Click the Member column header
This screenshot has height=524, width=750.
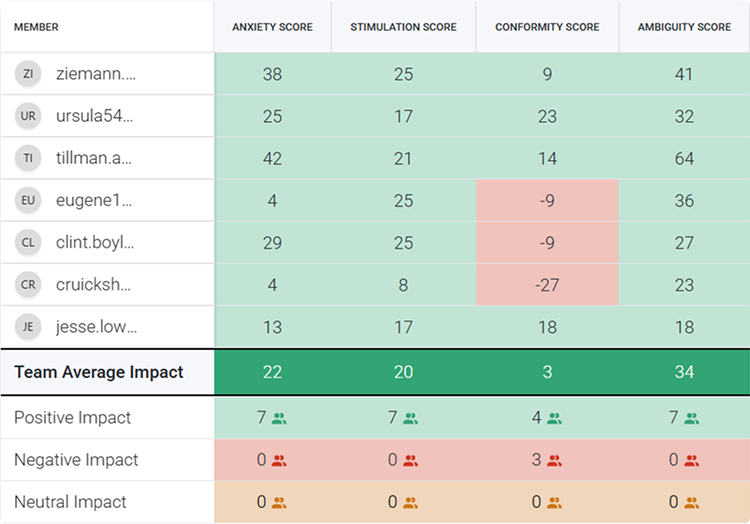click(34, 27)
